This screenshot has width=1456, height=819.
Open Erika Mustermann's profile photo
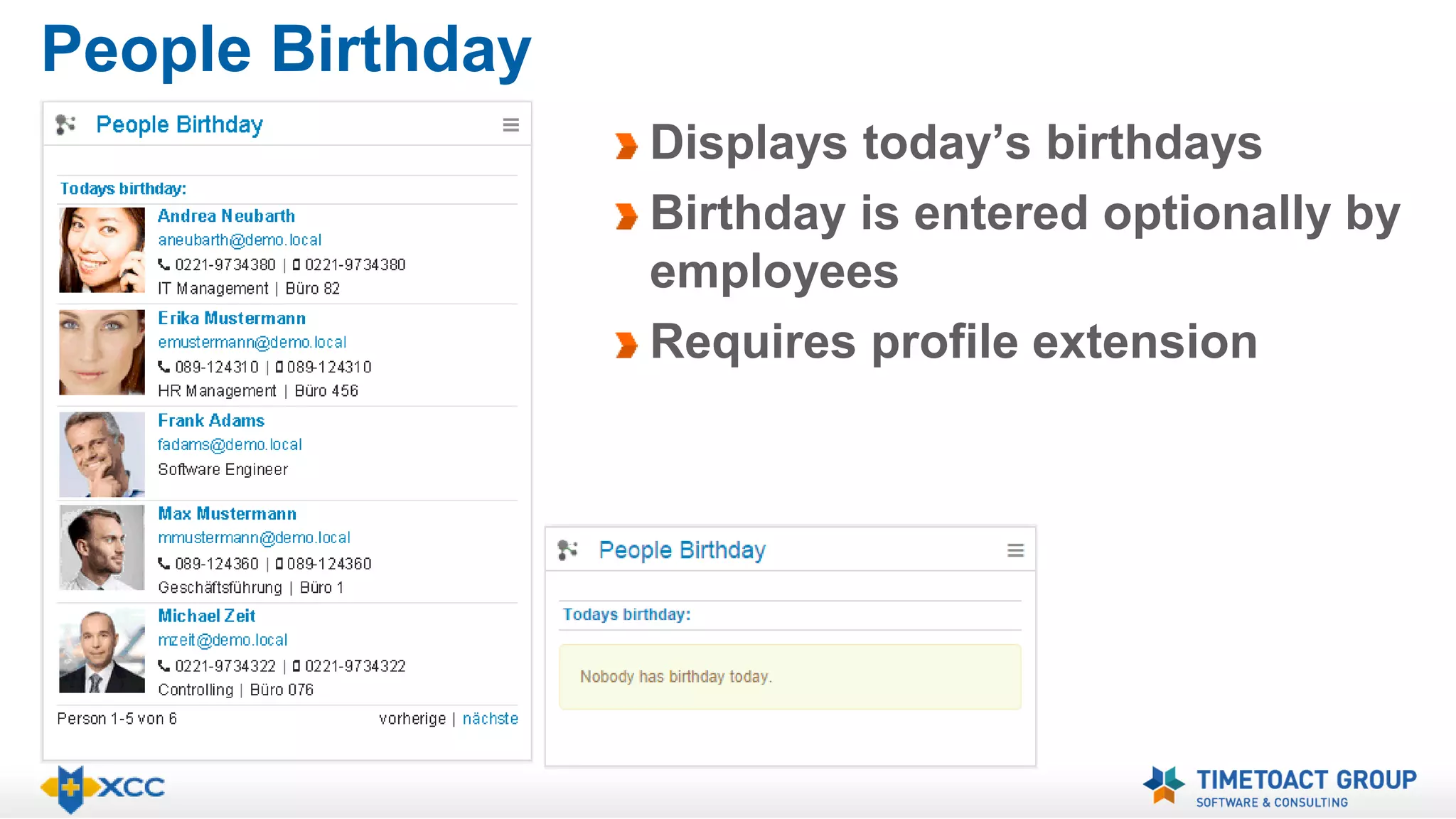[x=102, y=352]
